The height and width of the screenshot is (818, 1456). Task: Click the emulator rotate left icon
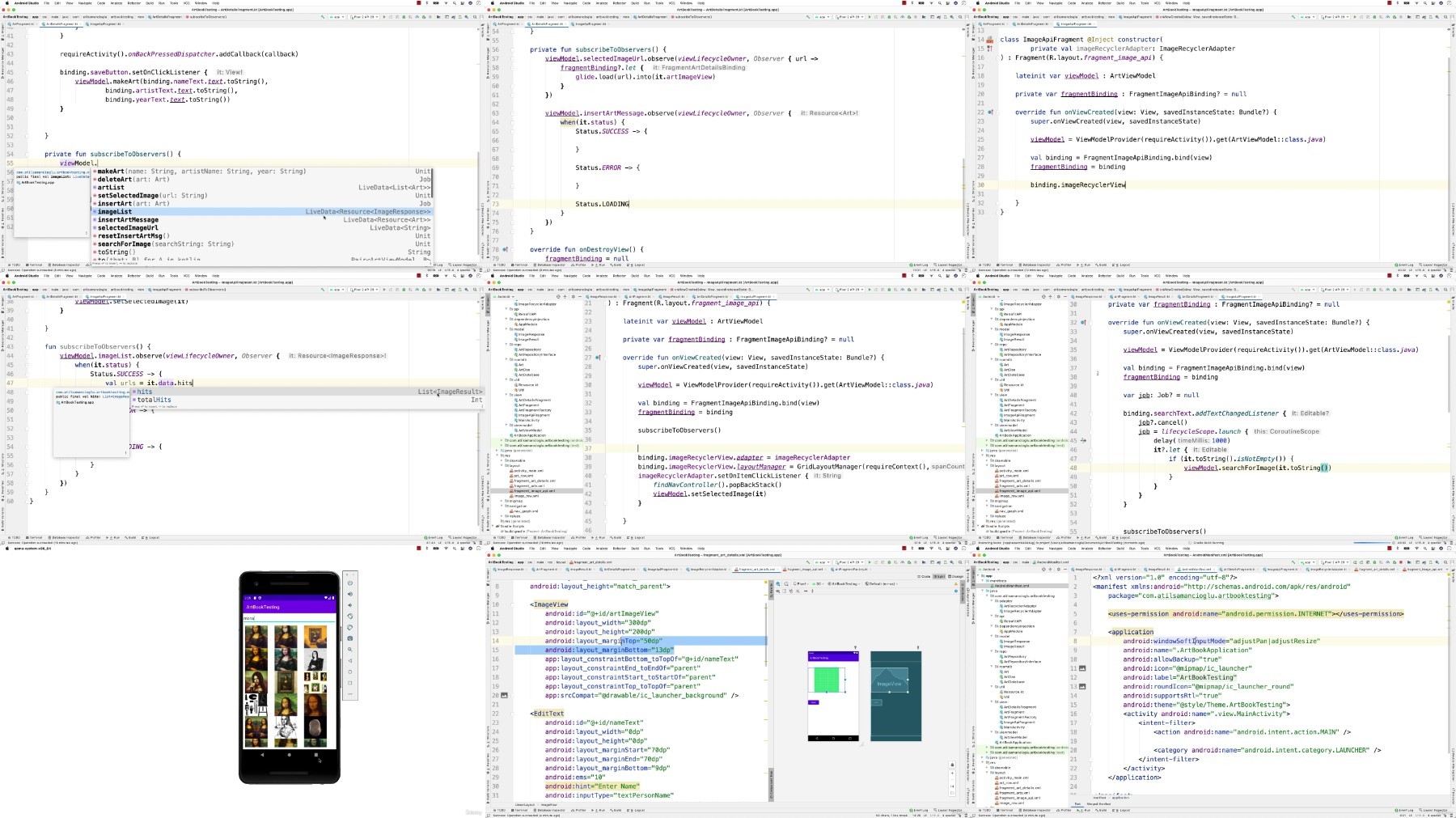[x=350, y=616]
